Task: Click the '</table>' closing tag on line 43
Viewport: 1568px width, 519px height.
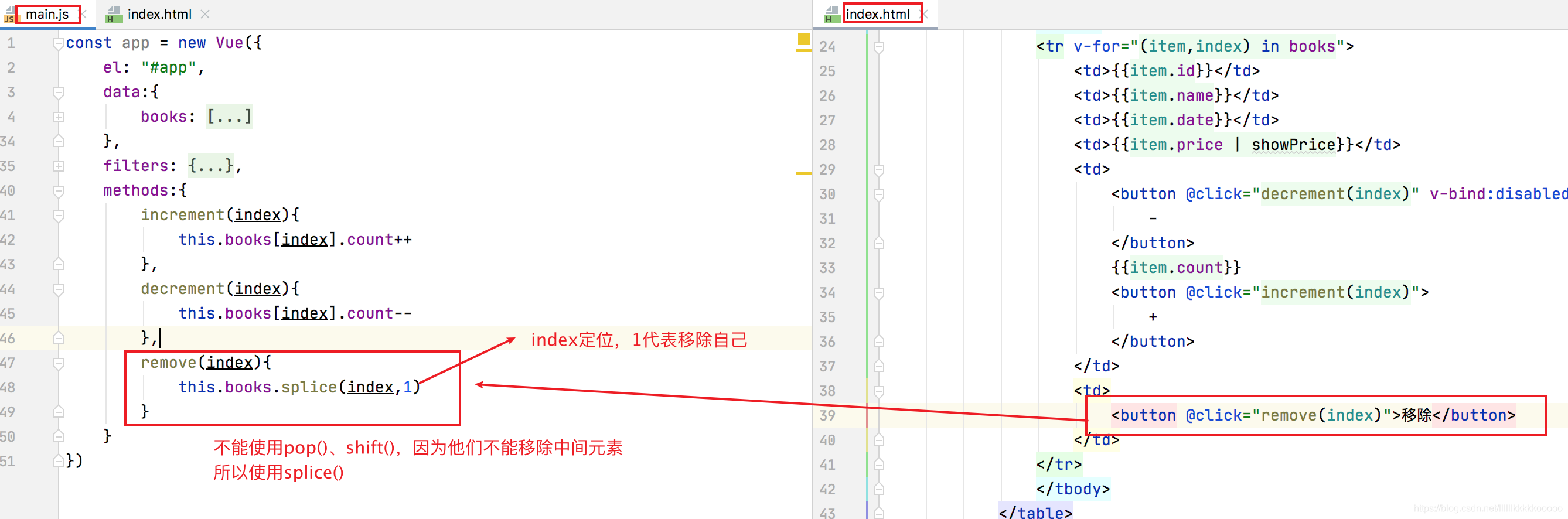Action: click(1035, 513)
